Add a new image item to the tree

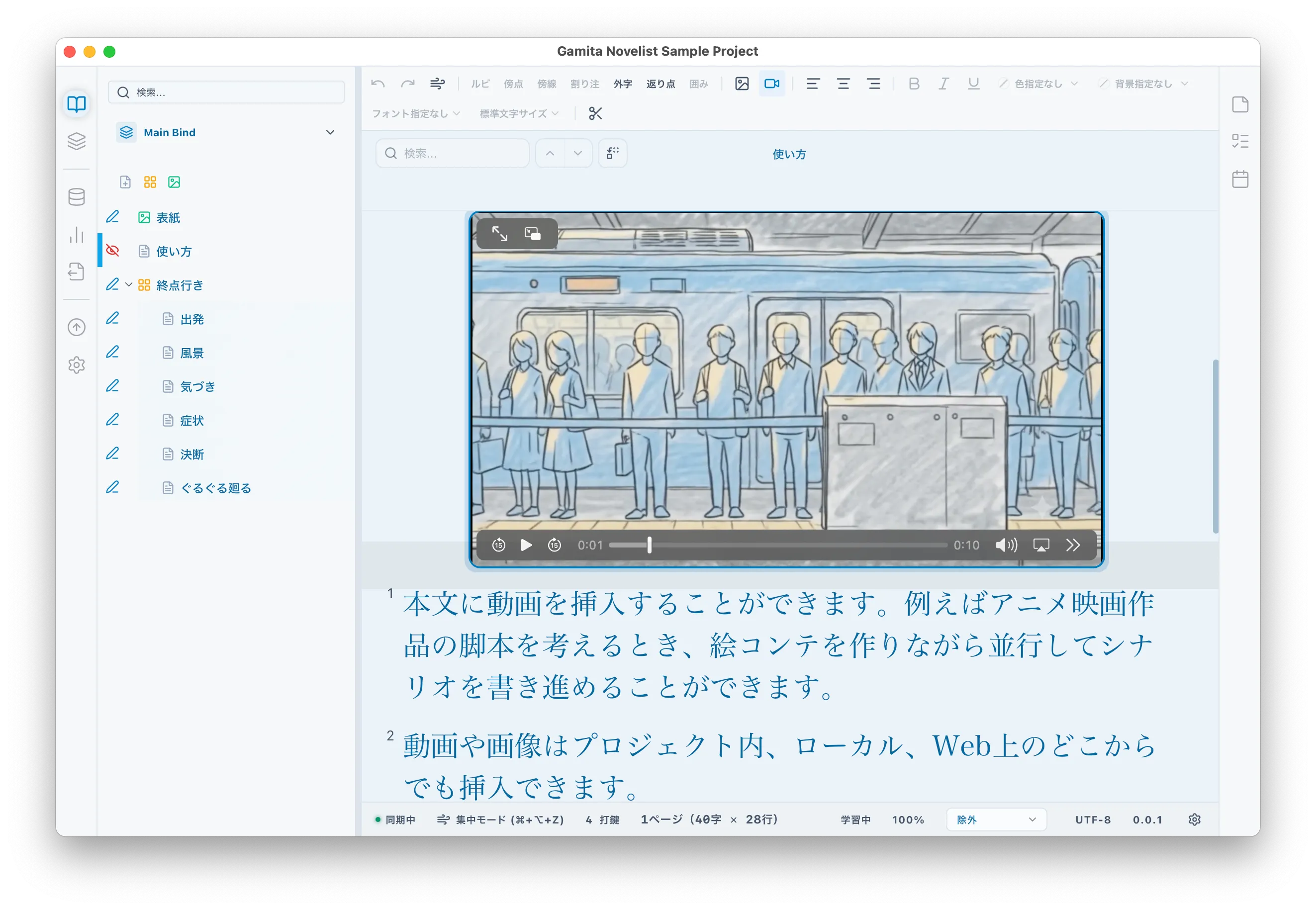point(174,182)
